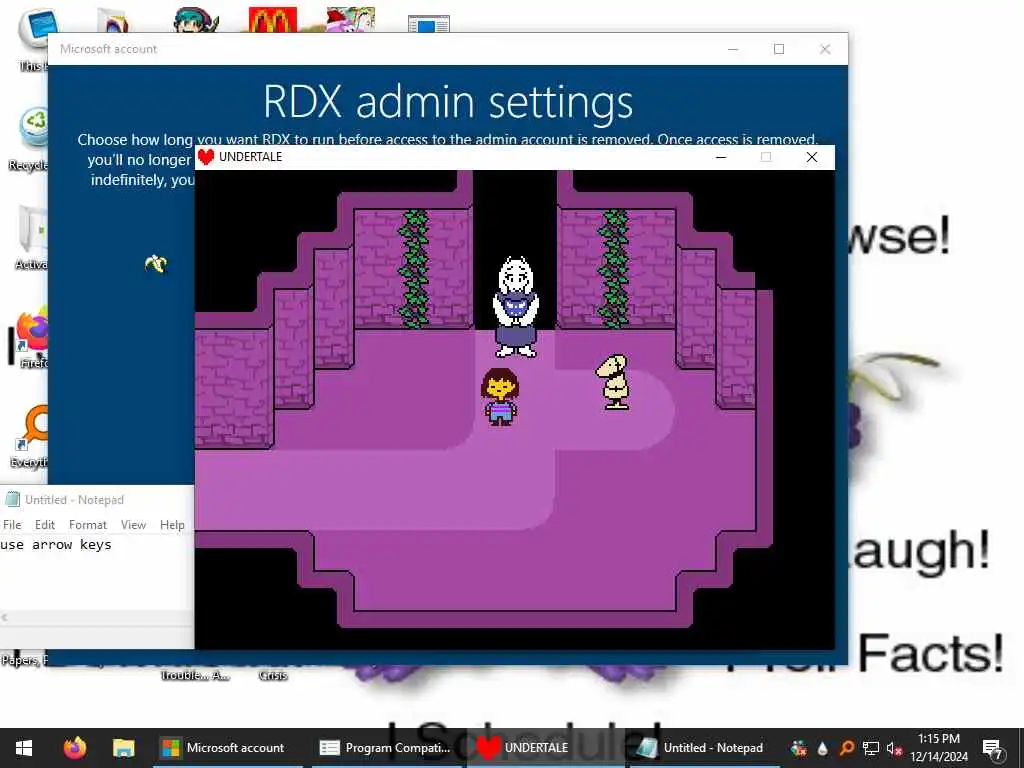The width and height of the screenshot is (1024, 768).
Task: Click the striped-shirt child Frisk in game
Action: 500,396
